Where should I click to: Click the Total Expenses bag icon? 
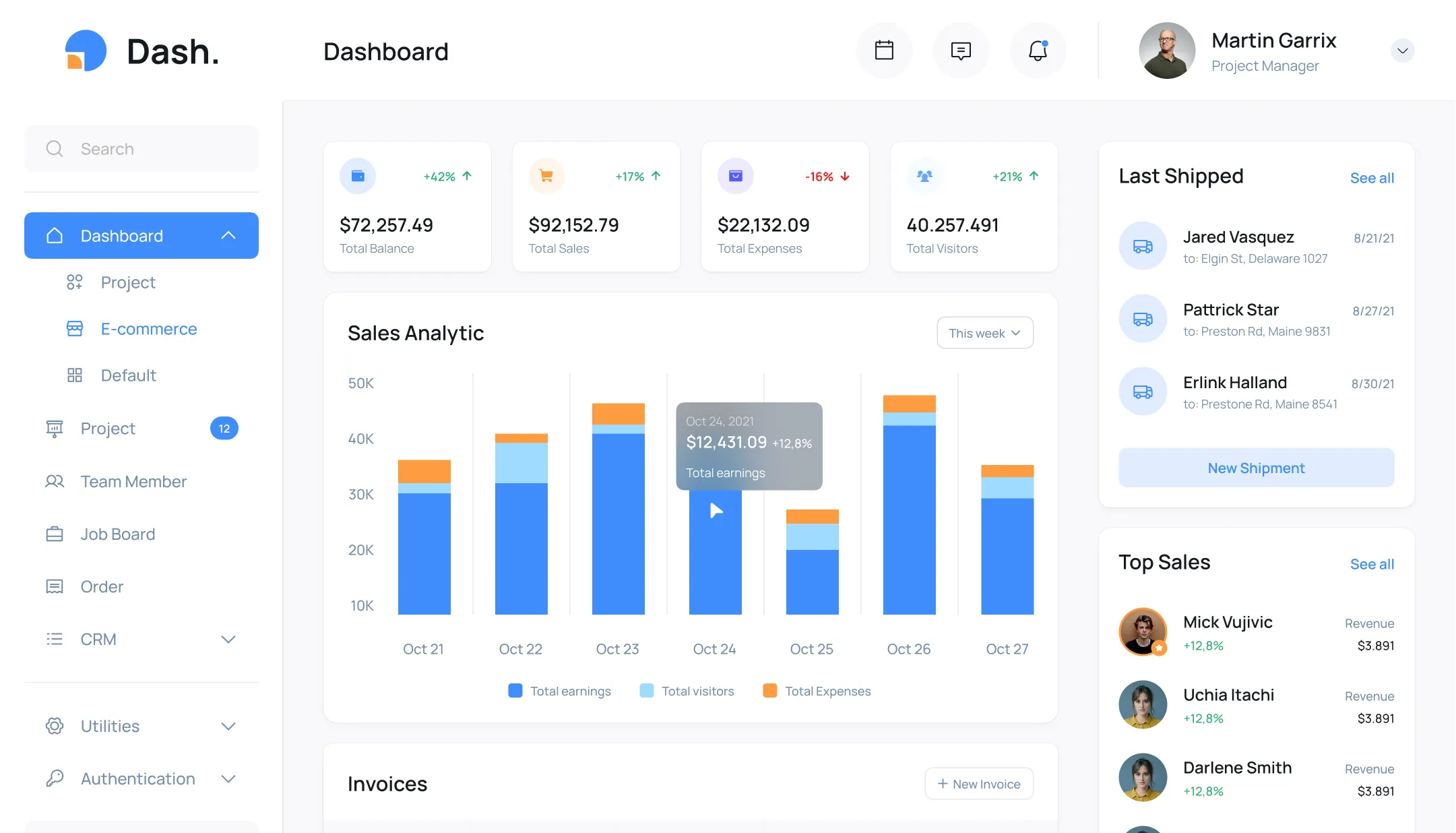click(736, 176)
